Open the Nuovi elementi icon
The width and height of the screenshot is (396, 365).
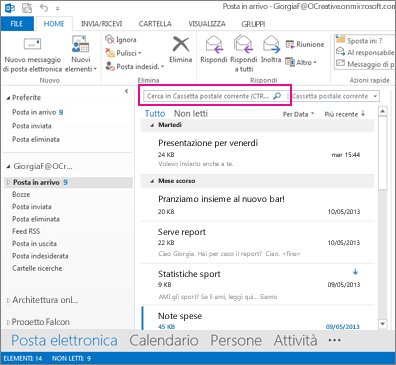pyautogui.click(x=80, y=44)
